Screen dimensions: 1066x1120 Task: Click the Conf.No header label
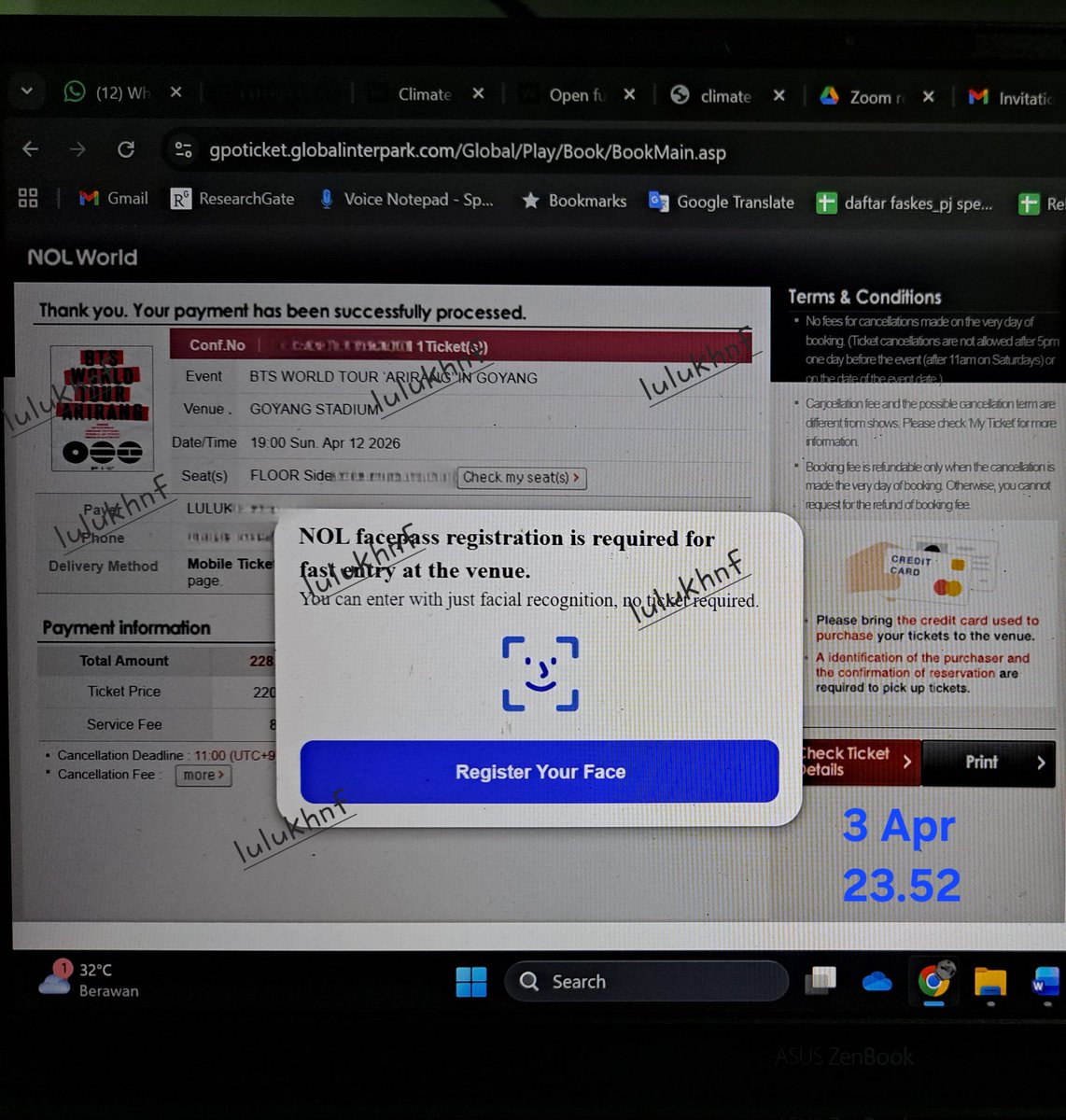(217, 345)
